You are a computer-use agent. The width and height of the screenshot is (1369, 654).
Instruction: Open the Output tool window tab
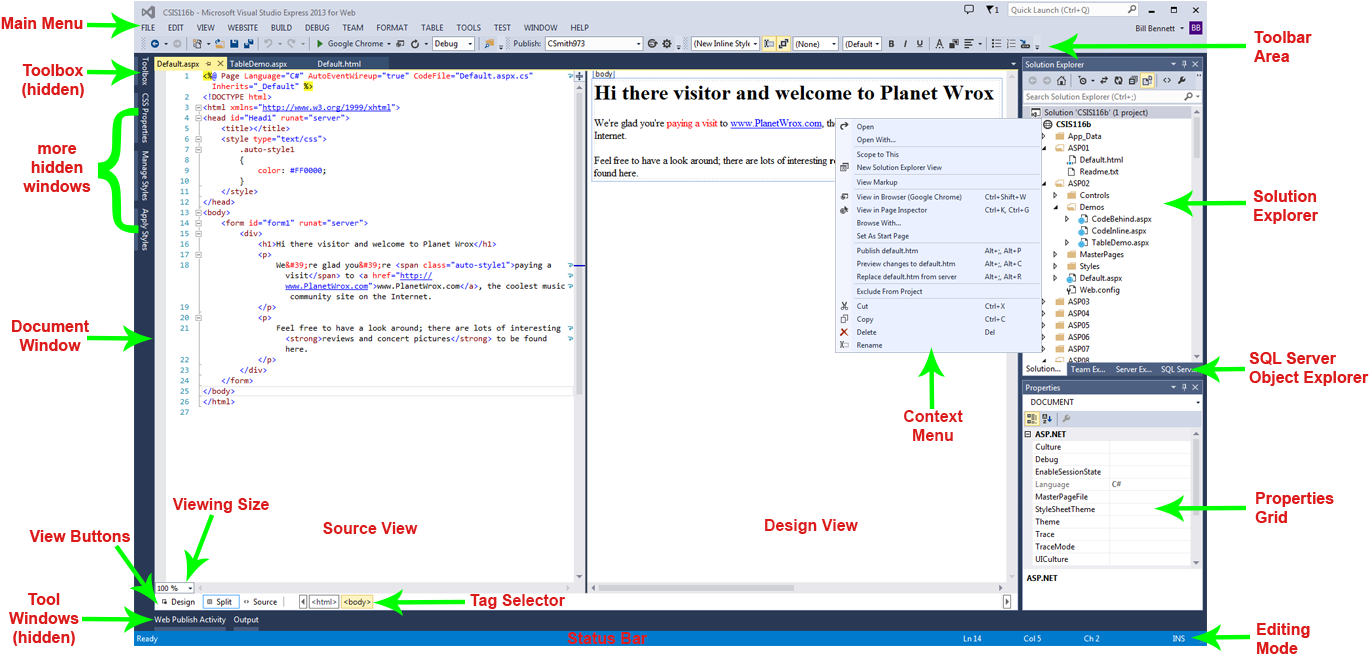[246, 620]
